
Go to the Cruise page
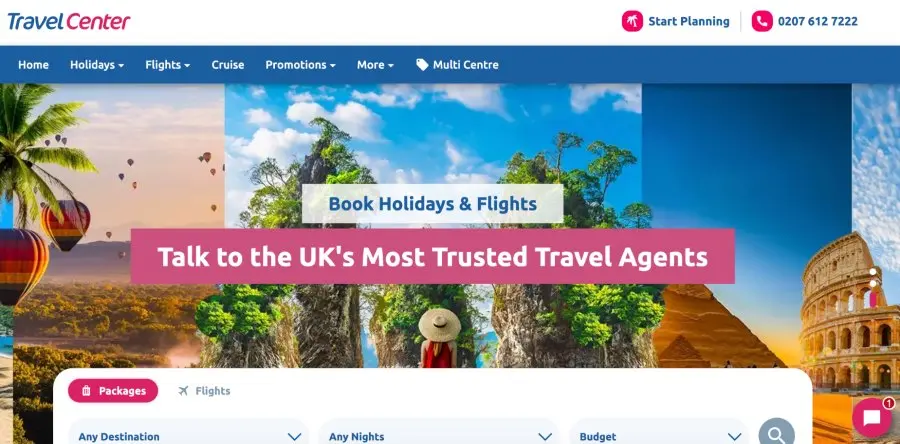228,65
